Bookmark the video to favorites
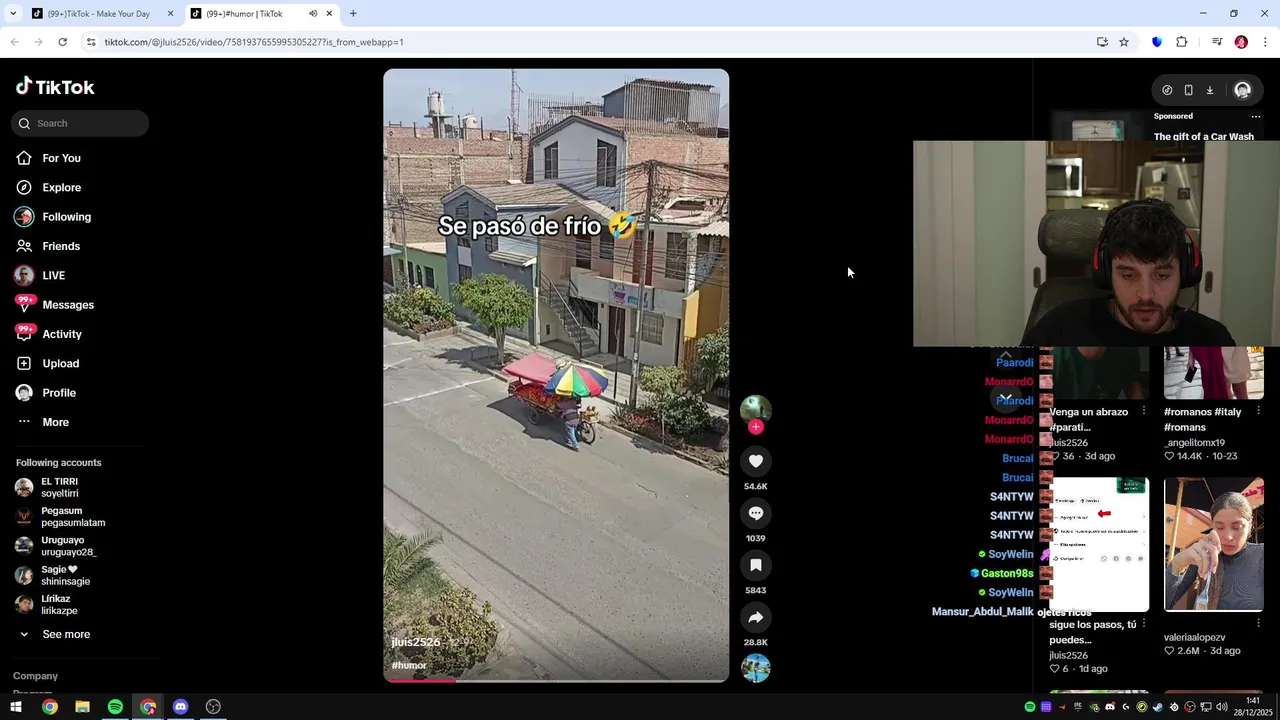This screenshot has height=720, width=1280. (x=756, y=565)
